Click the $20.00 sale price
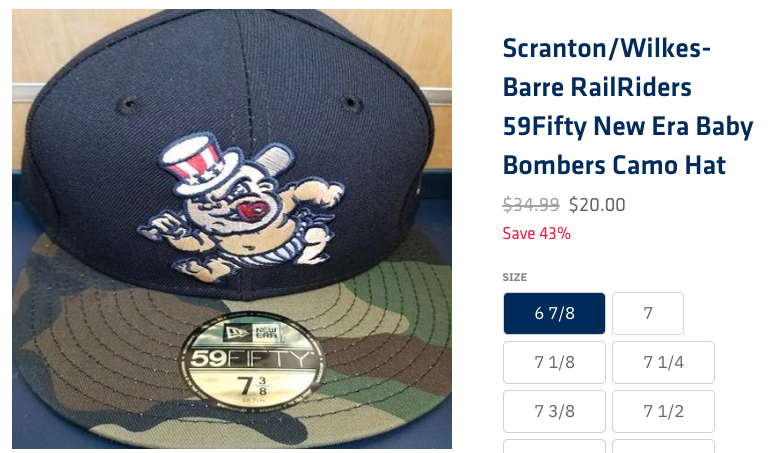 coord(597,204)
